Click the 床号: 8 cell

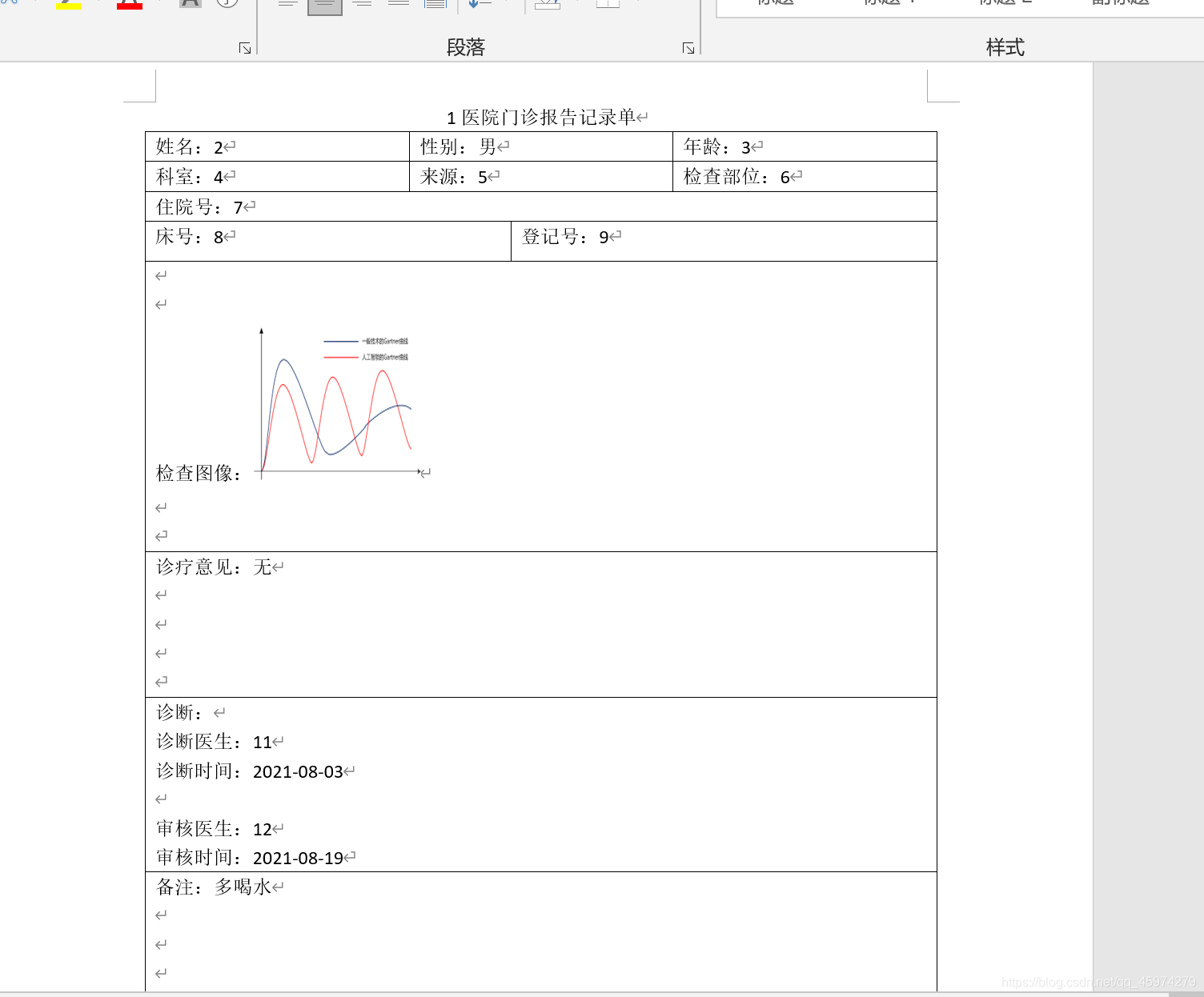[x=328, y=242]
